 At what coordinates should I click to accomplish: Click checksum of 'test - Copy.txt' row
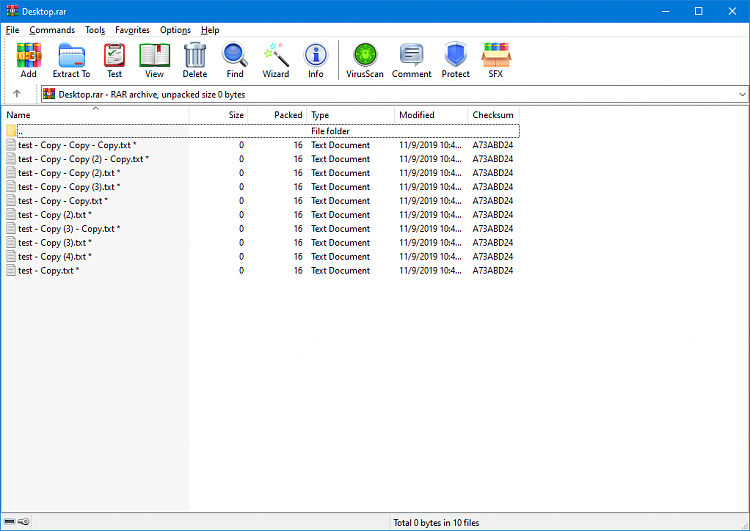pyautogui.click(x=493, y=270)
